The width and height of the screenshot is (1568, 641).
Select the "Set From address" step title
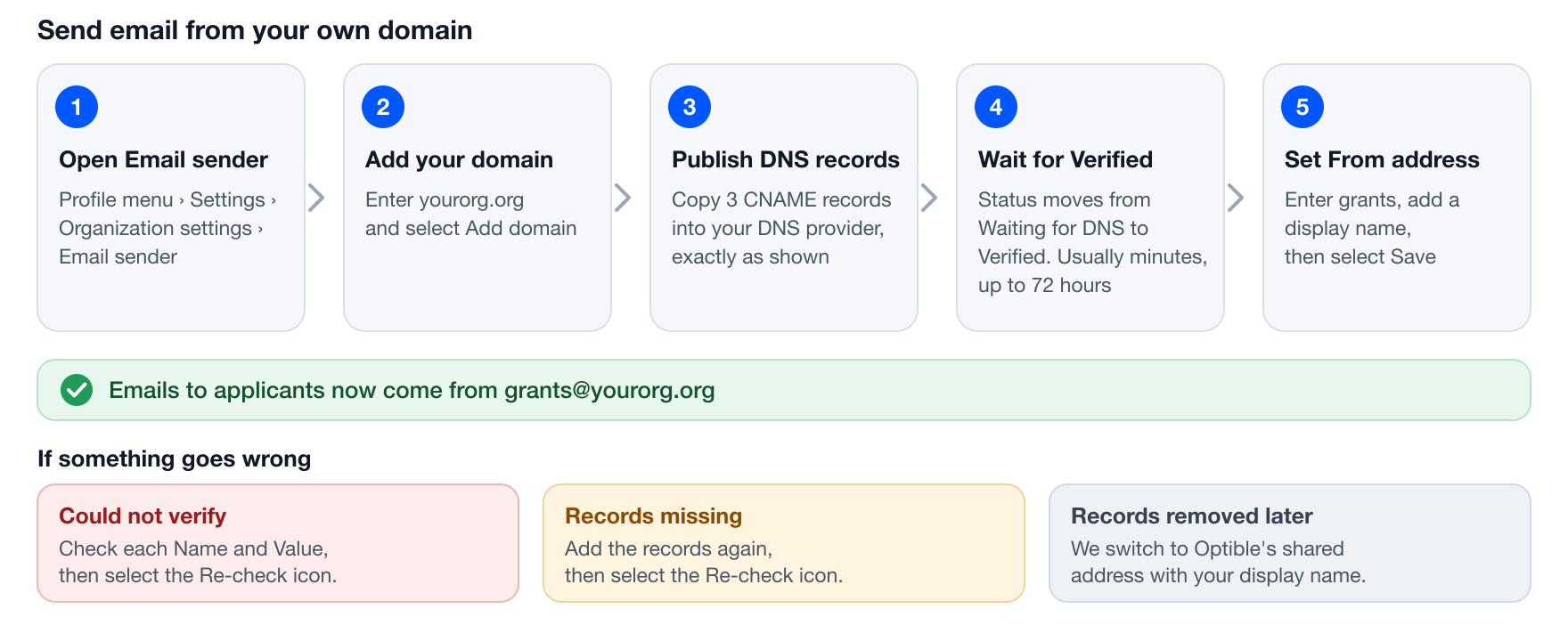pos(1382,159)
